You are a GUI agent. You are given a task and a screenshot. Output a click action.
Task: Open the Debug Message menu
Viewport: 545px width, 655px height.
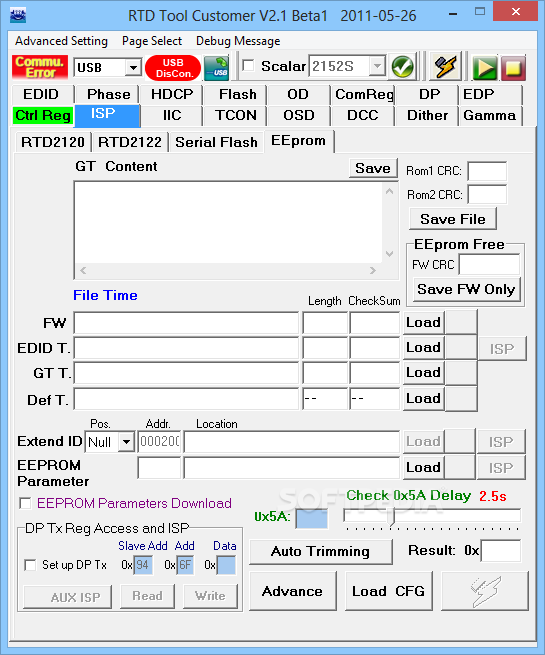point(238,41)
